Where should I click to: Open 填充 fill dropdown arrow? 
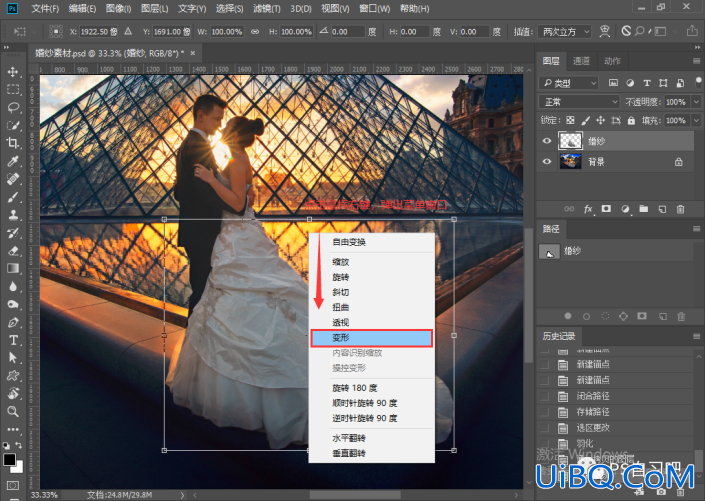click(x=696, y=121)
